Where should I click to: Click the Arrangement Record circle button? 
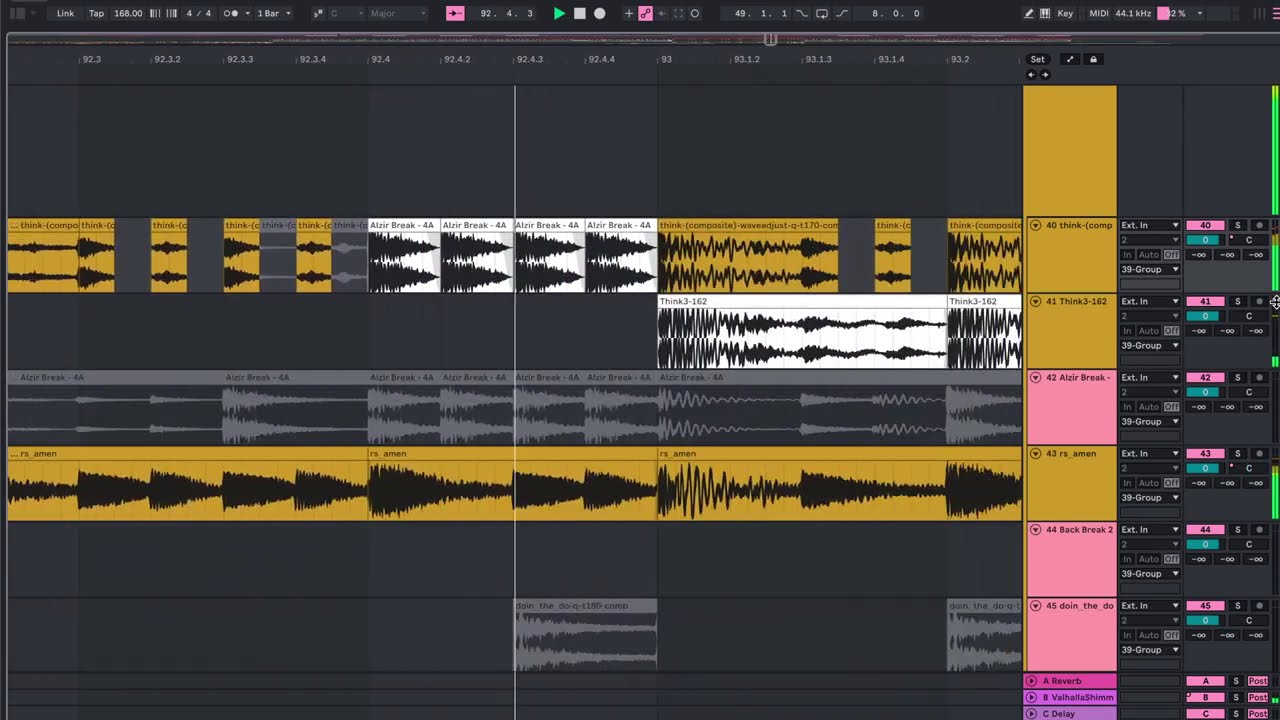pyautogui.click(x=599, y=13)
